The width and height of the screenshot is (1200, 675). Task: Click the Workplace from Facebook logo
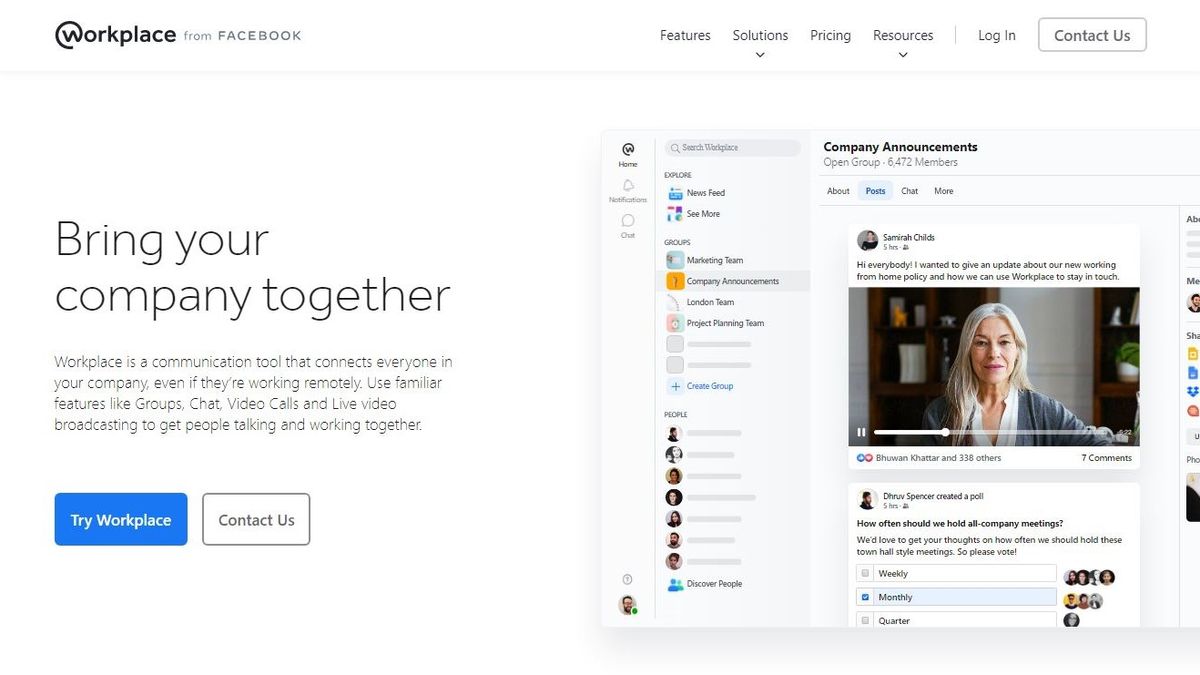pos(177,34)
